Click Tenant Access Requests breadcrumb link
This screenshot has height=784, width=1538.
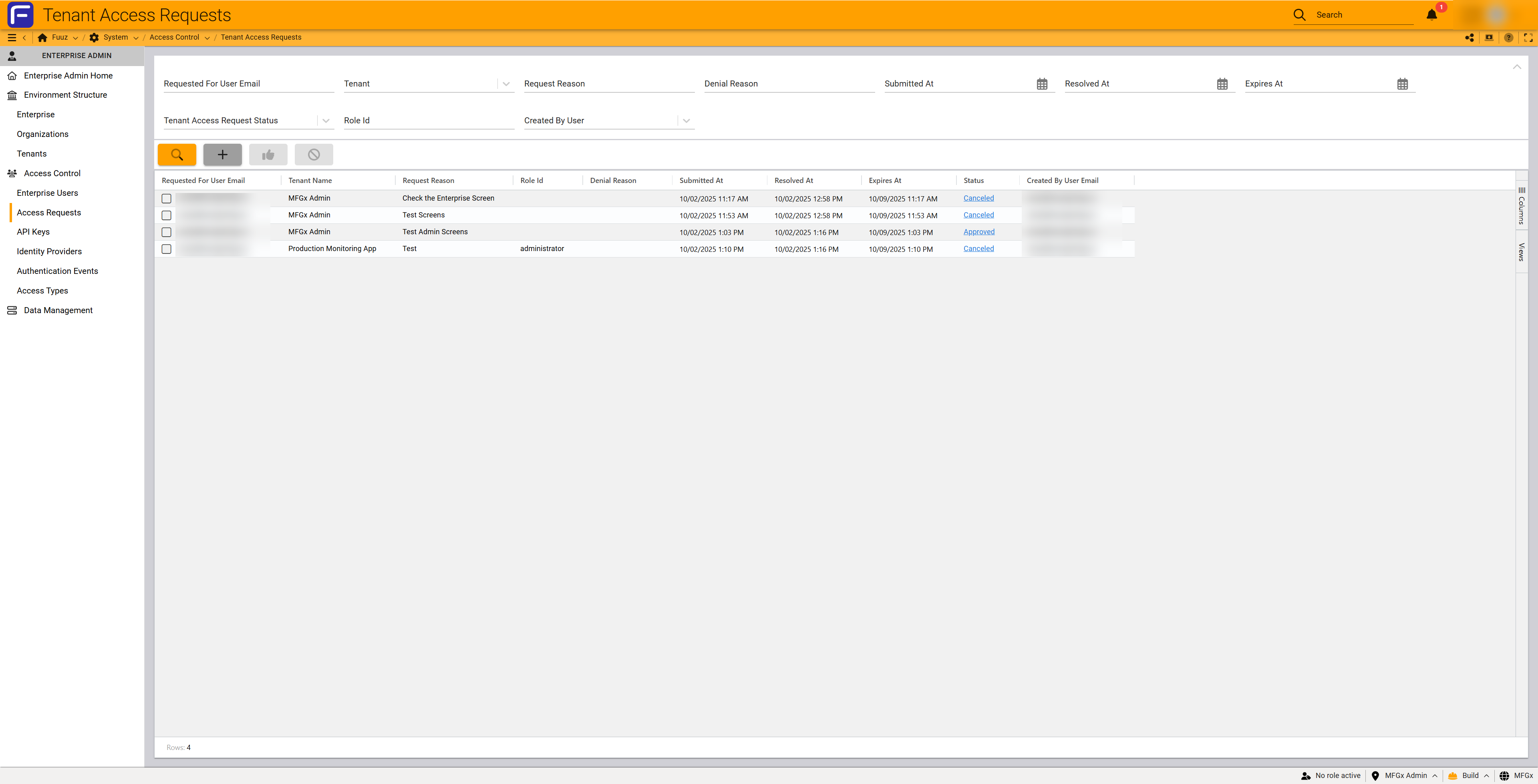click(x=261, y=38)
